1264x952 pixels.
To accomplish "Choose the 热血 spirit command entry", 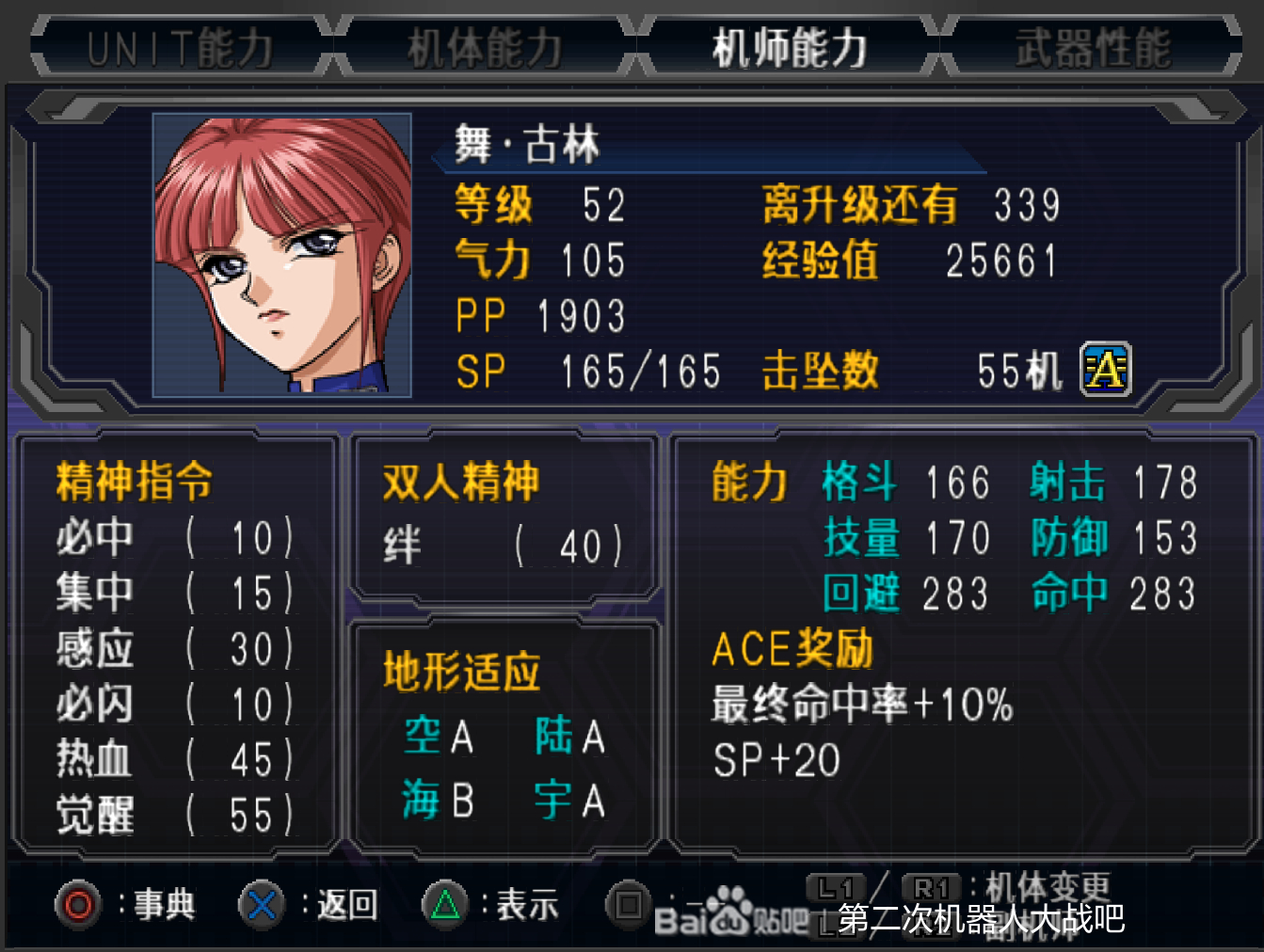I will coord(175,760).
